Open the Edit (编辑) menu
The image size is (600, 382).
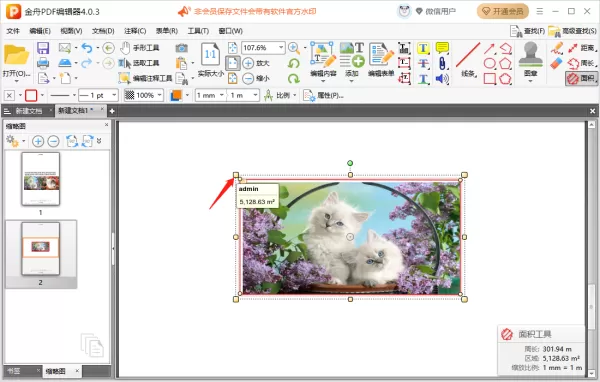click(40, 31)
